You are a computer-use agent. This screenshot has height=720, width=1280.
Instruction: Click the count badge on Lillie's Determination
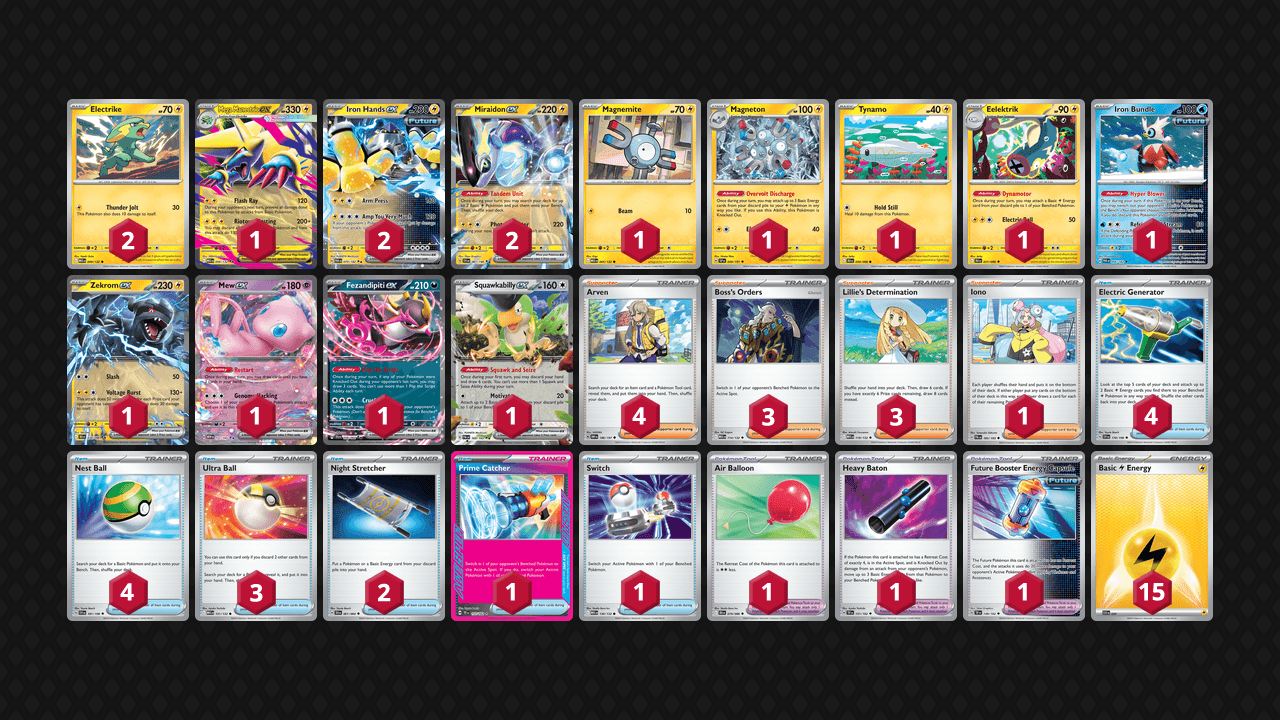896,417
